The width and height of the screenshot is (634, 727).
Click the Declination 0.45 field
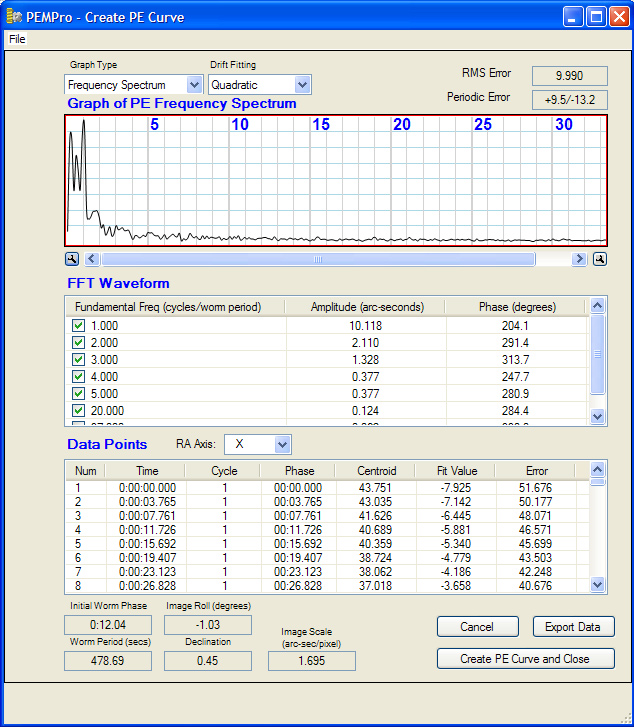(x=208, y=661)
